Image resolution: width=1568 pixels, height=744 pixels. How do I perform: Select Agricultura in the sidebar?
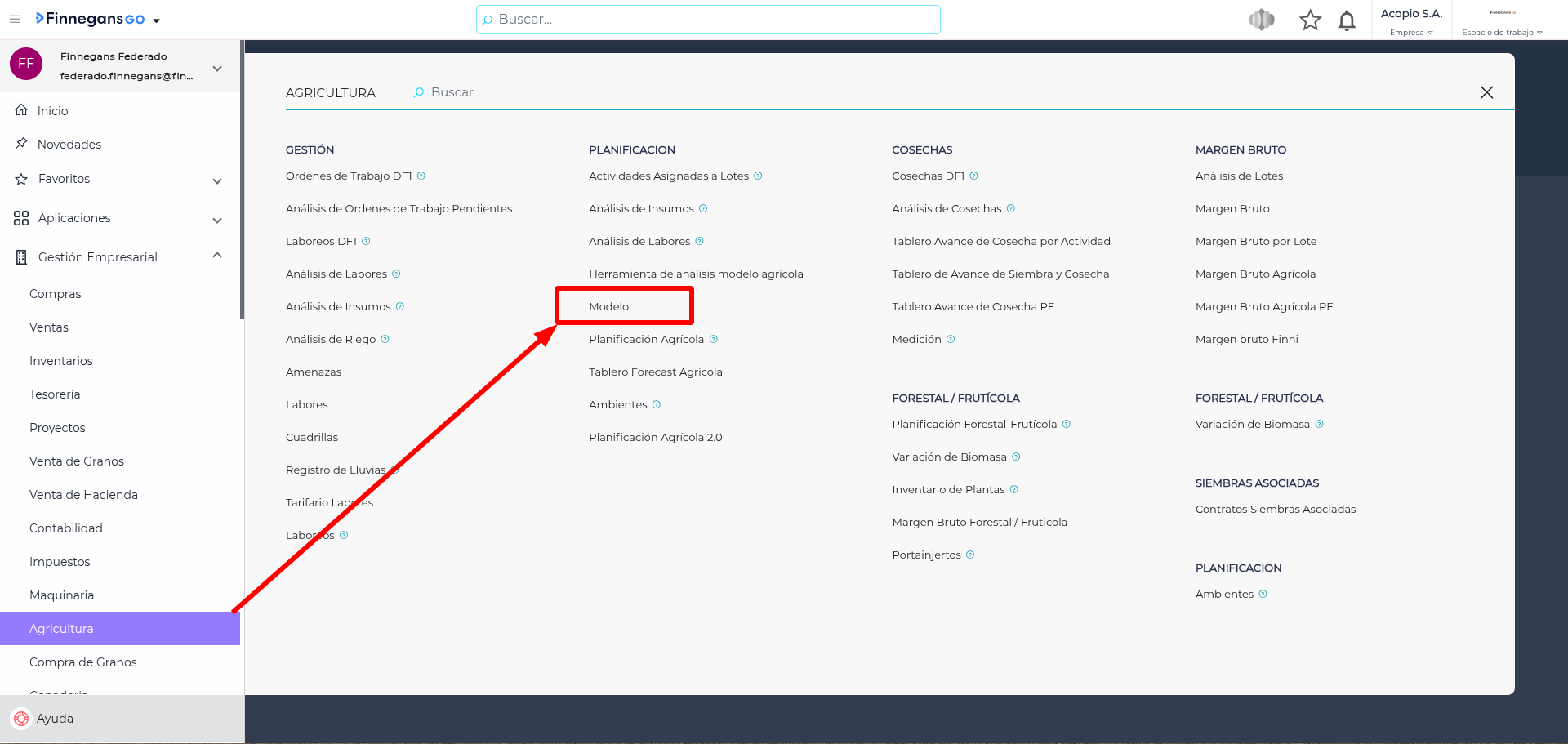coord(61,629)
